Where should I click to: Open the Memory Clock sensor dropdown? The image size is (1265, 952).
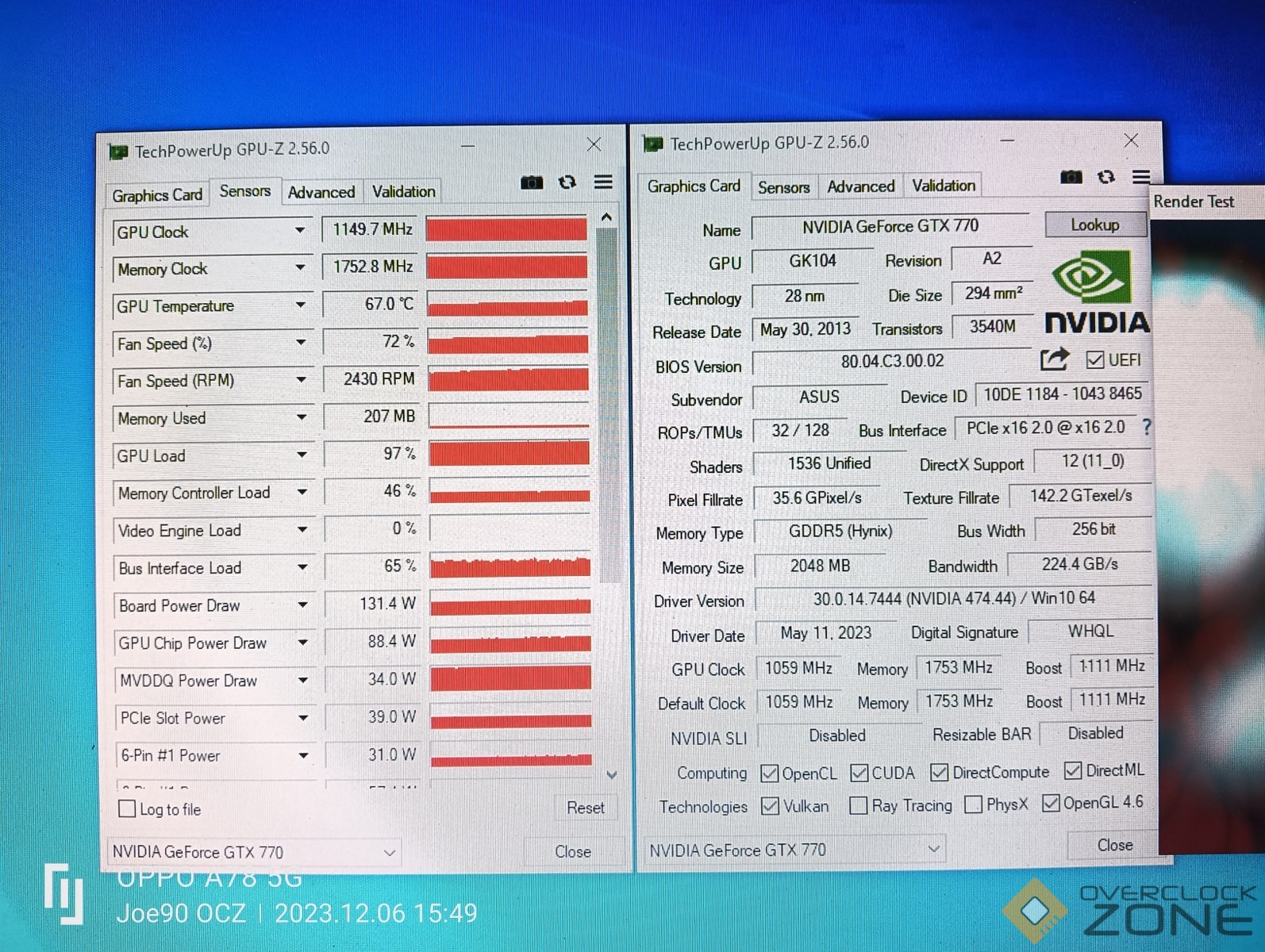point(300,268)
